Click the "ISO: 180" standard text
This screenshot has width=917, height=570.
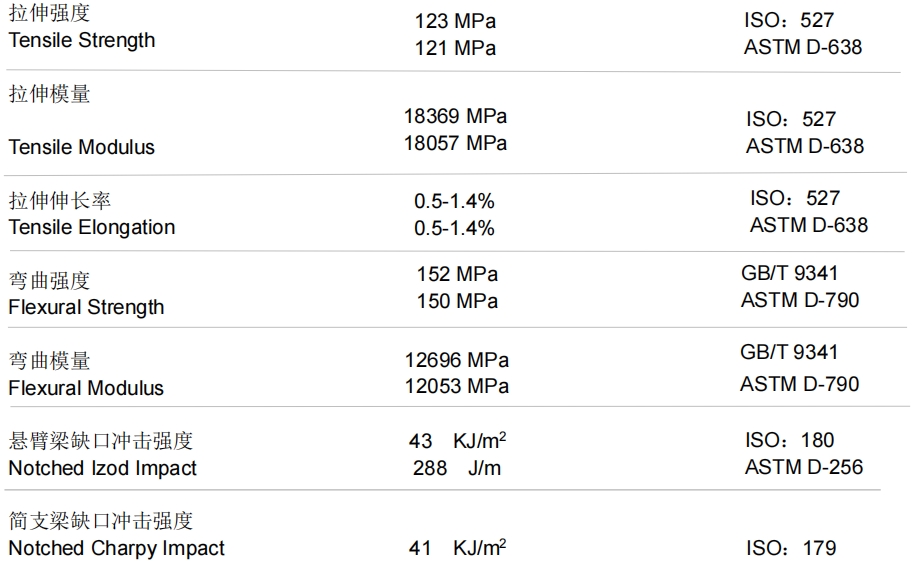tap(790, 440)
